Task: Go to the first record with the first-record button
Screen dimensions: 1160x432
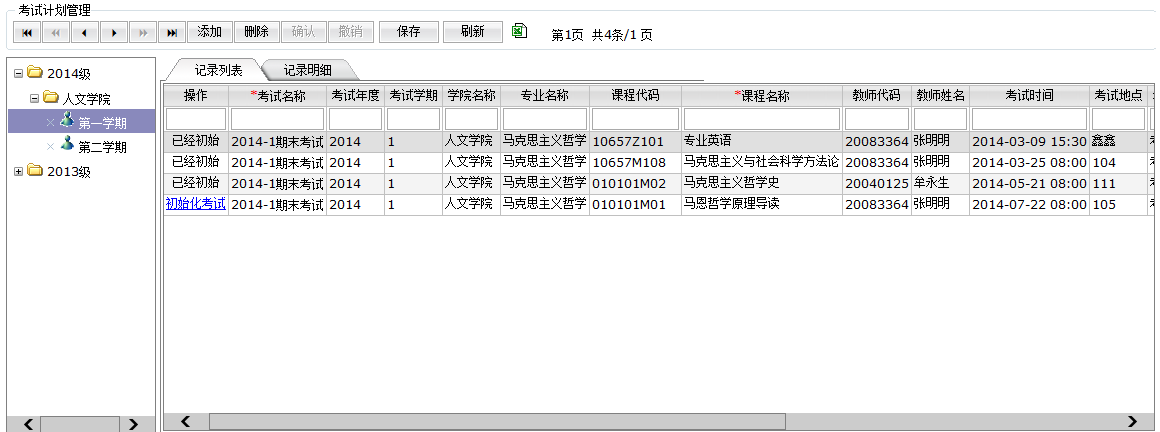Action: (x=26, y=32)
